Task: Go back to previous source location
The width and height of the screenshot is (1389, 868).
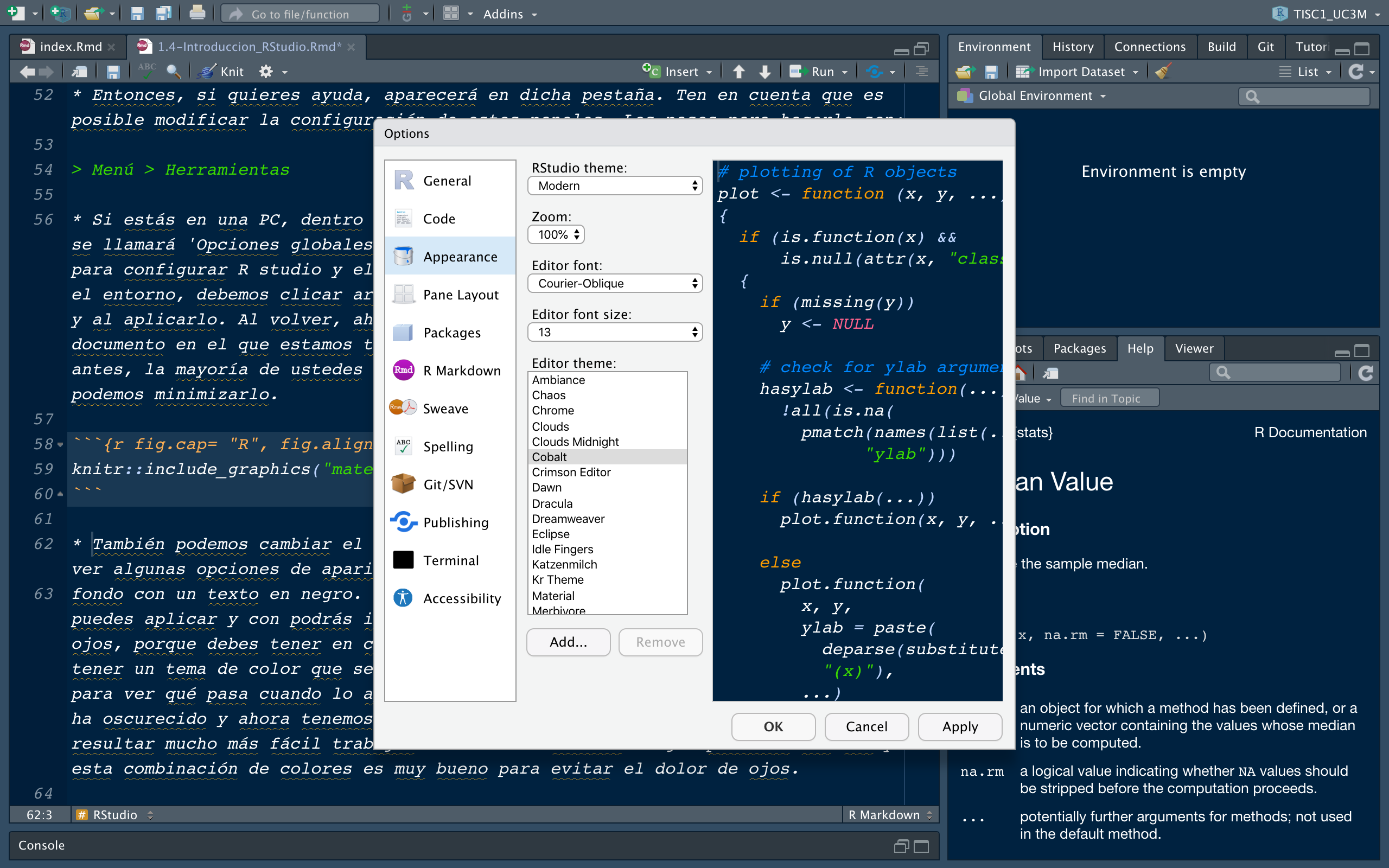Action: [x=27, y=72]
